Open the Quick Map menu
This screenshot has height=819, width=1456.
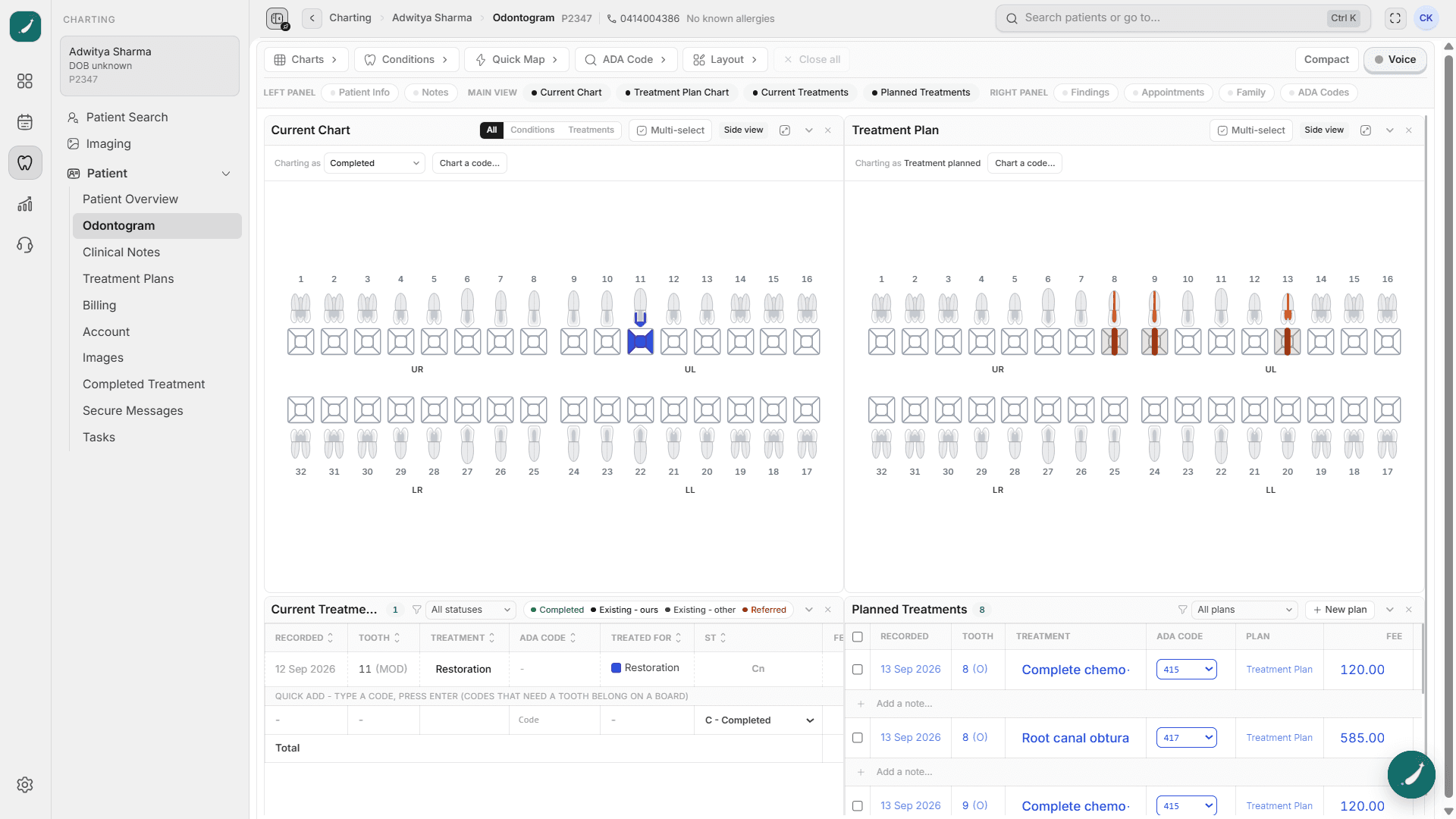point(516,60)
